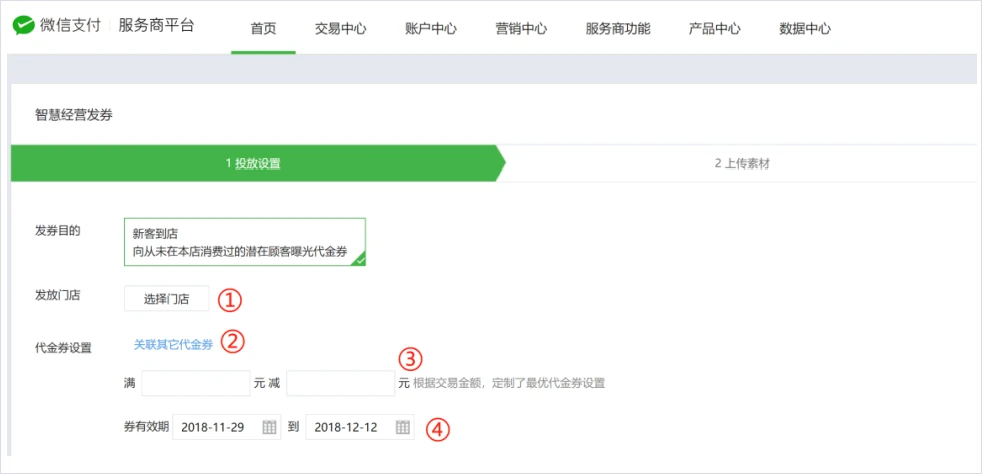Open the end date calendar picker icon
This screenshot has height=474, width=982.
tap(402, 427)
